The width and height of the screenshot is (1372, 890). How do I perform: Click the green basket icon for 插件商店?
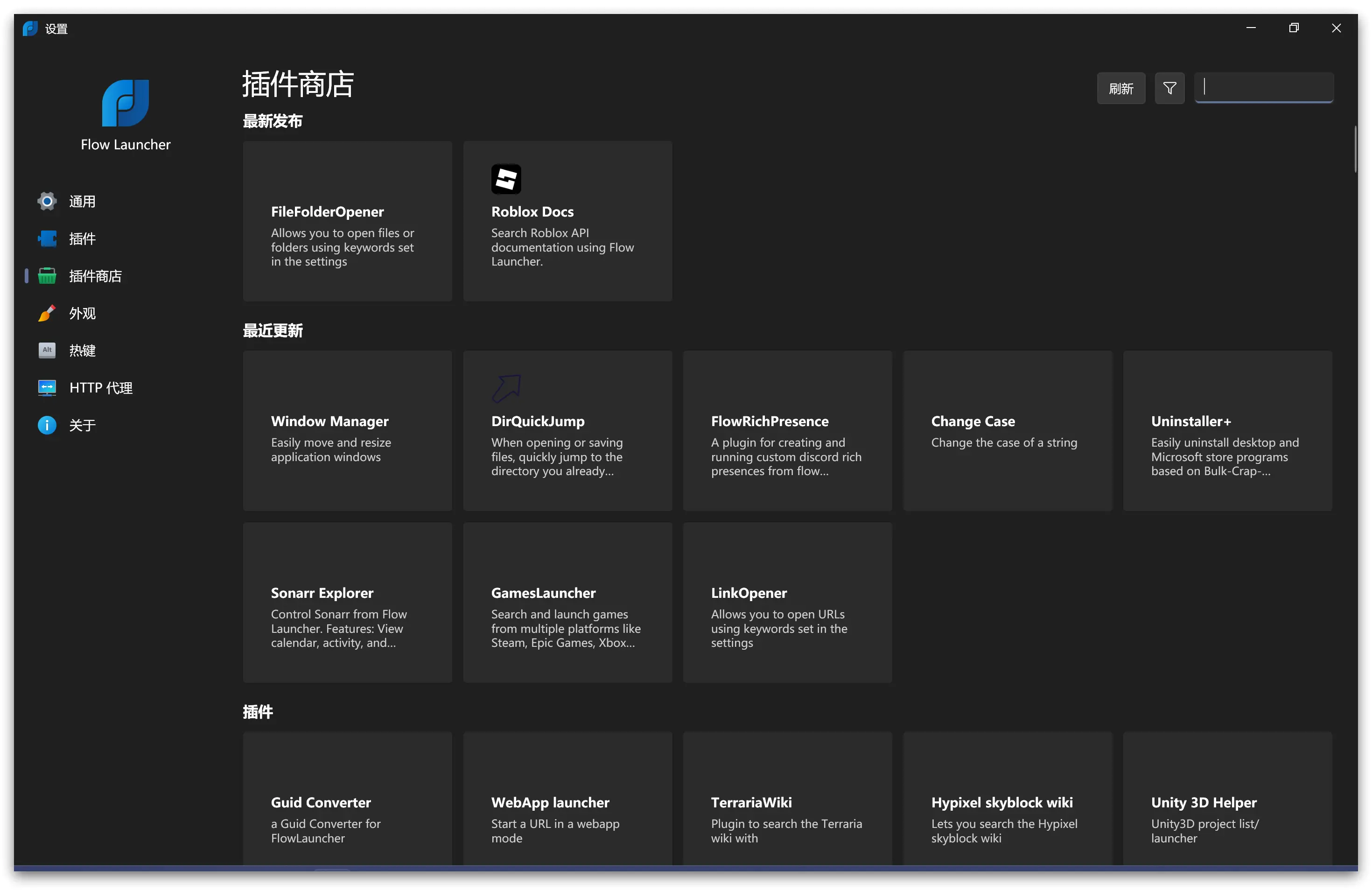click(x=47, y=276)
